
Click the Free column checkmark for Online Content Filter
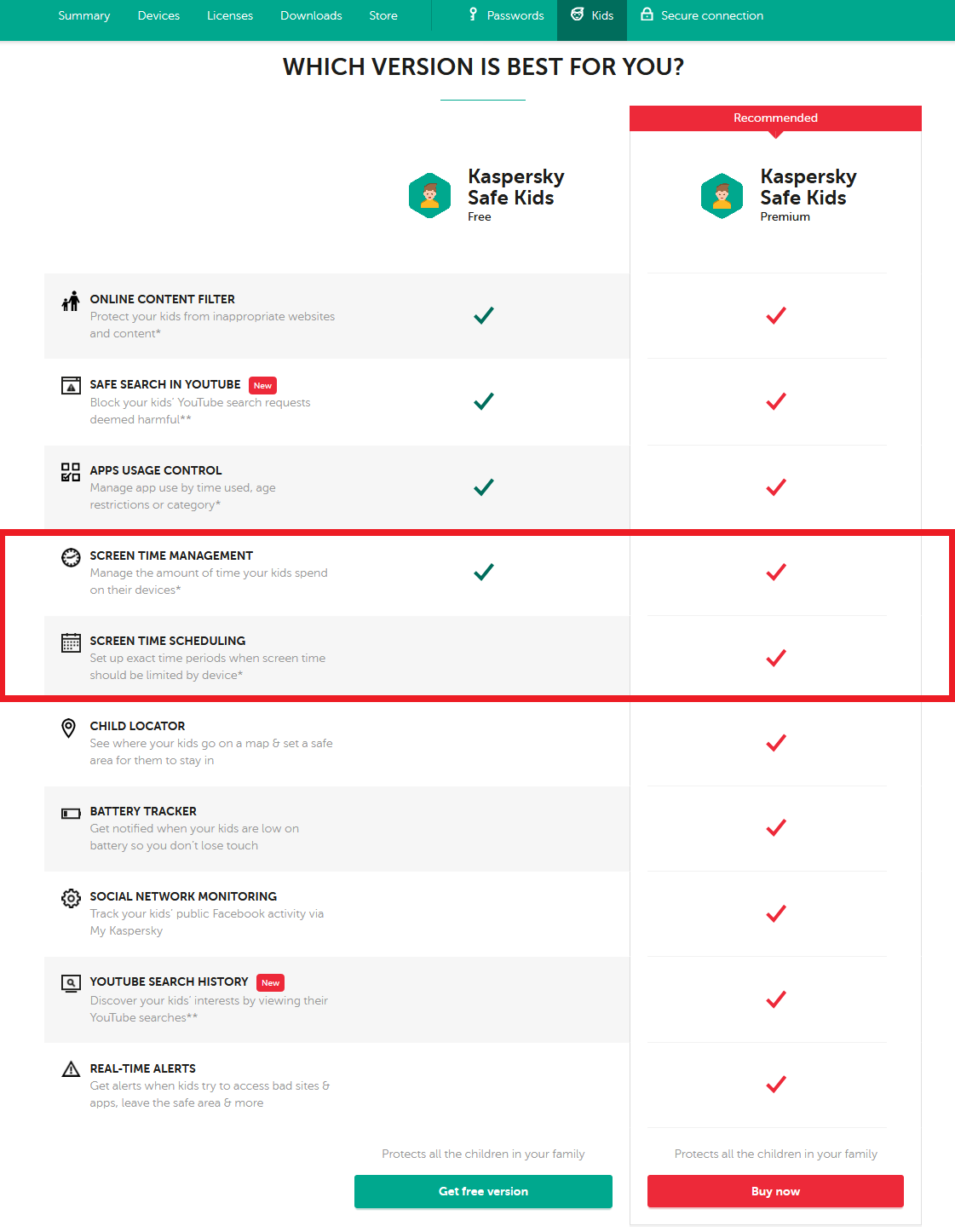pyautogui.click(x=484, y=315)
